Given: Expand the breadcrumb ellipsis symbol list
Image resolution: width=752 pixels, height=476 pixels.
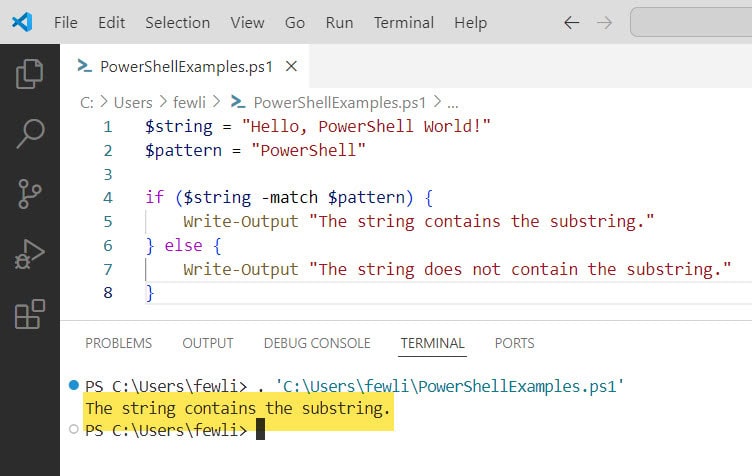Looking at the screenshot, I should pyautogui.click(x=452, y=103).
